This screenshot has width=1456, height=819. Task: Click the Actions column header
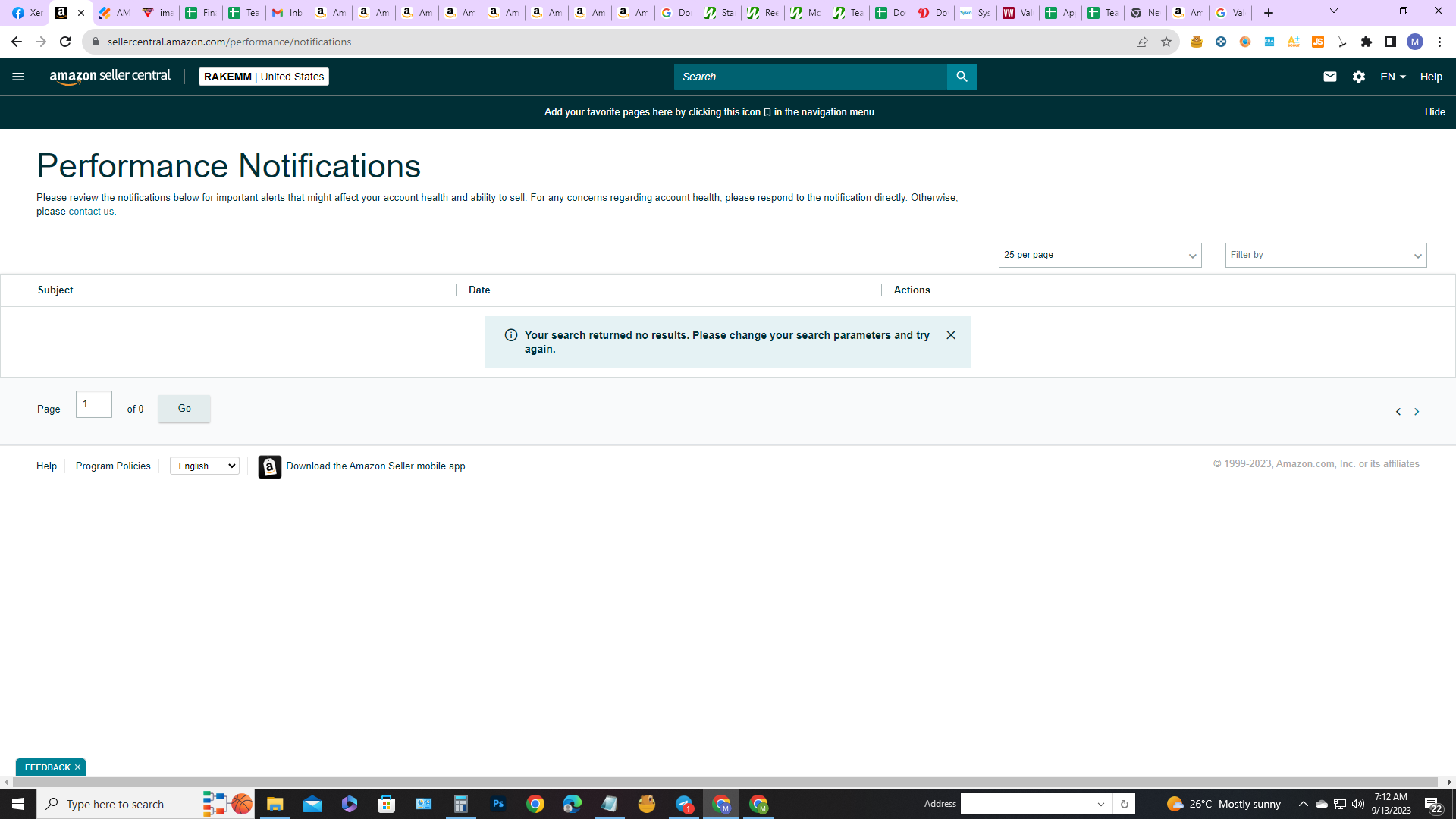coord(912,290)
